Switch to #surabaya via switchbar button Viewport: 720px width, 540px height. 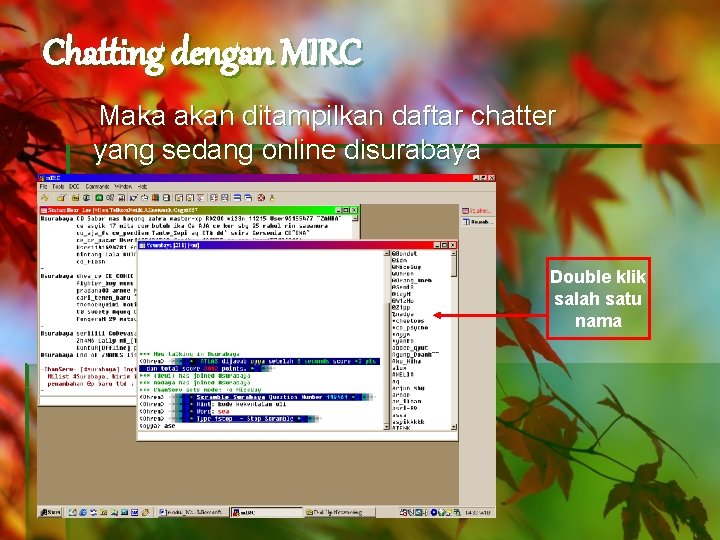[x=477, y=222]
